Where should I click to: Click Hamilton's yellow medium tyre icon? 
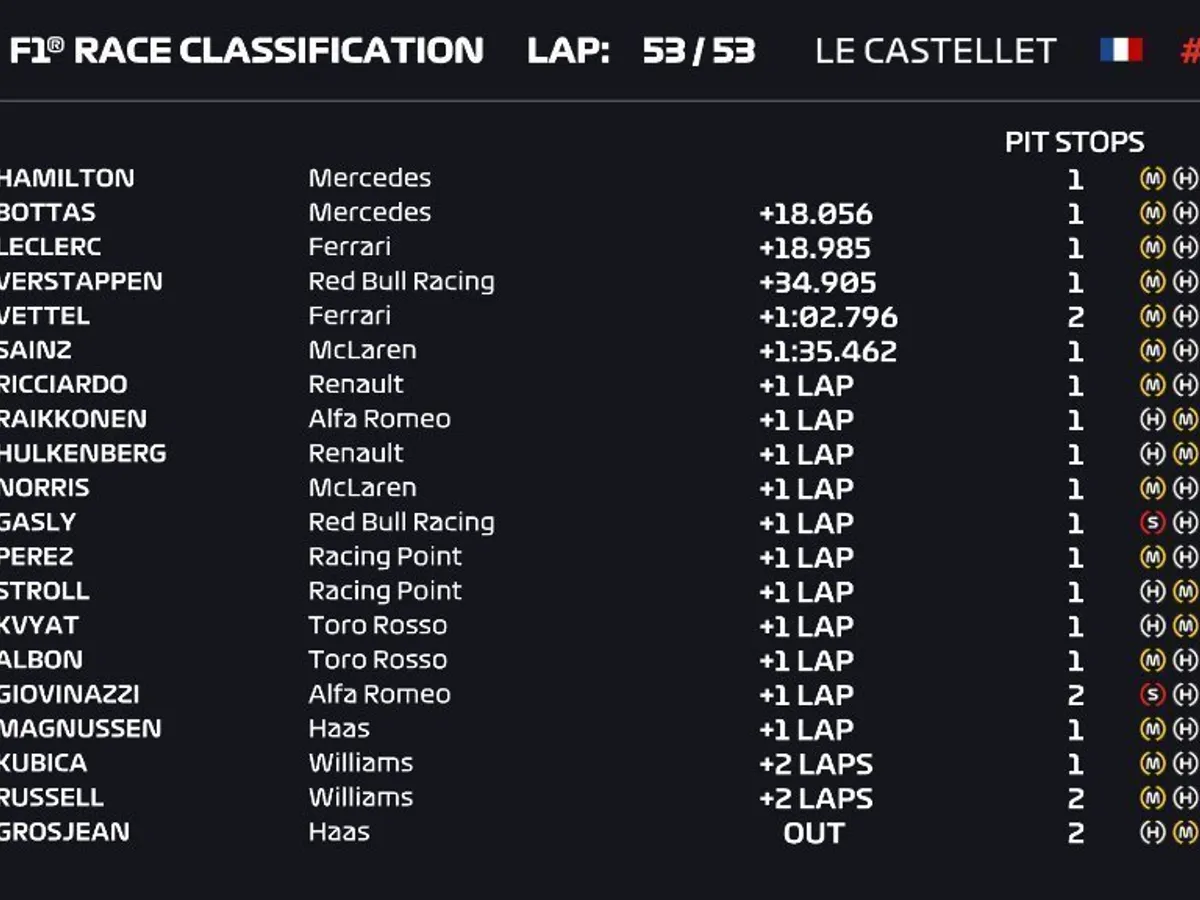[x=1153, y=179]
